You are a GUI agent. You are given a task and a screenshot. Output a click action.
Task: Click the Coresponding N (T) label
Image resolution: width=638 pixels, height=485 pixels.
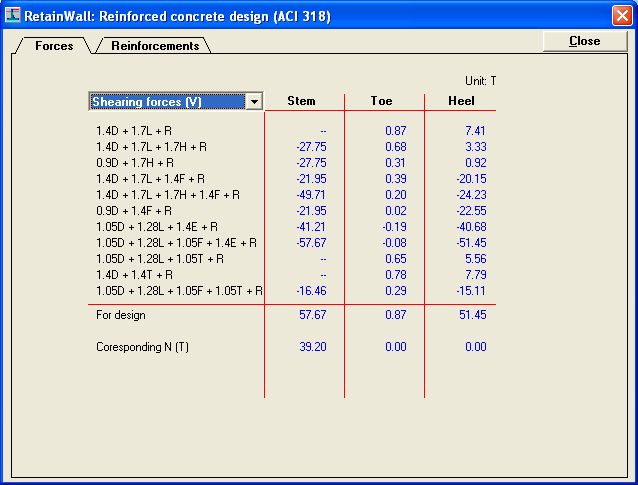pos(142,347)
